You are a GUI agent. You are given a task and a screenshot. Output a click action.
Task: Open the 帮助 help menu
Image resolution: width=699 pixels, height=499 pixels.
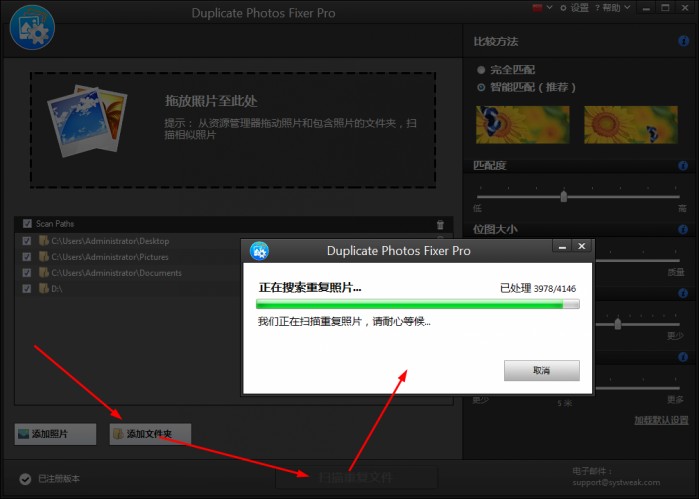[612, 8]
